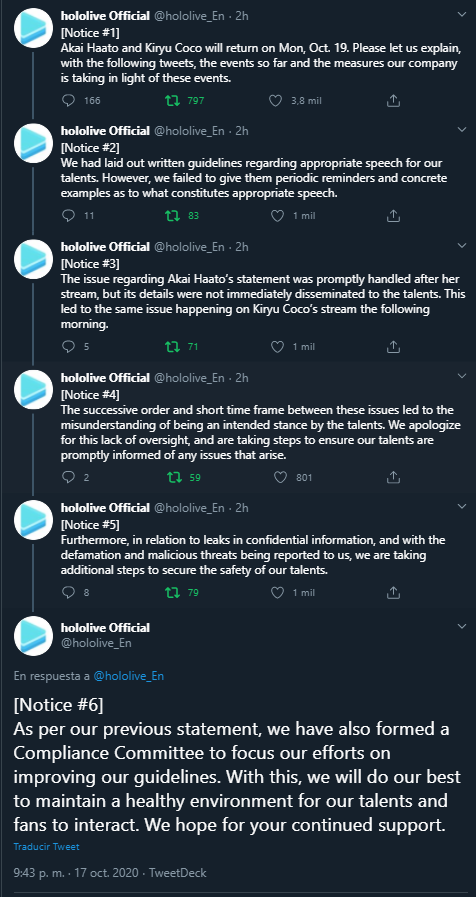
Task: Share the Notice #2 tweet
Action: pyautogui.click(x=393, y=216)
